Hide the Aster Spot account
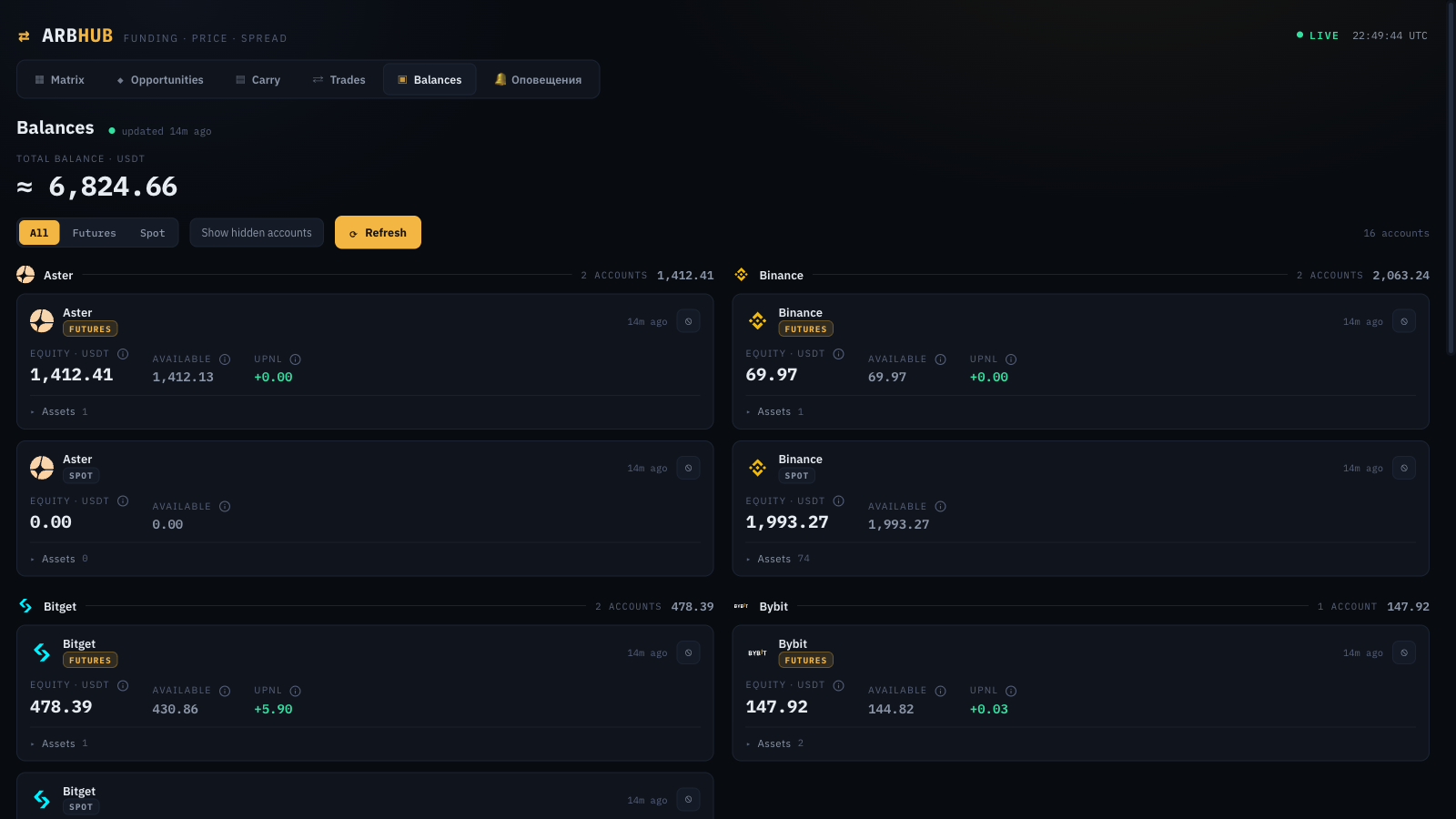The height and width of the screenshot is (819, 1456). click(689, 468)
